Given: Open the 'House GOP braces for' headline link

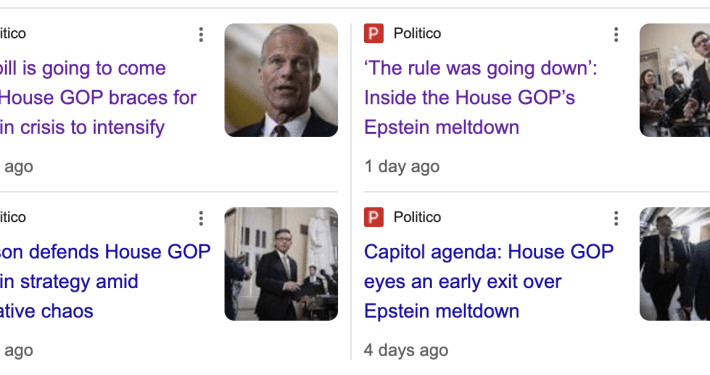Looking at the screenshot, I should click(98, 98).
